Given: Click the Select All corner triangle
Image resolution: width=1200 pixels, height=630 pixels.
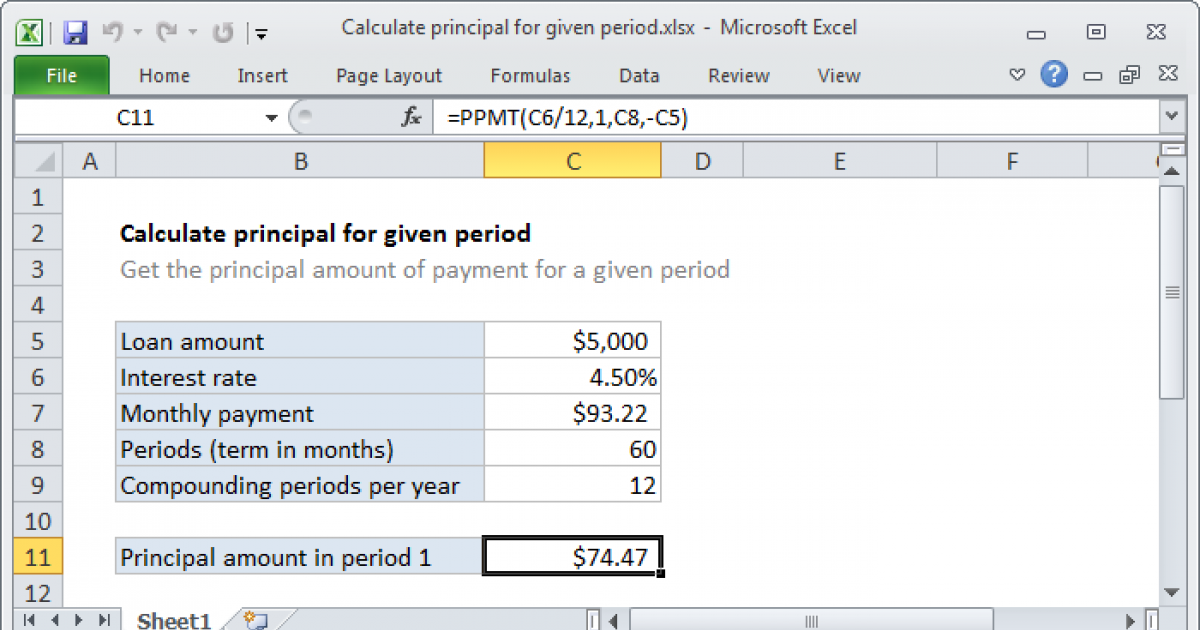Looking at the screenshot, I should [x=40, y=161].
